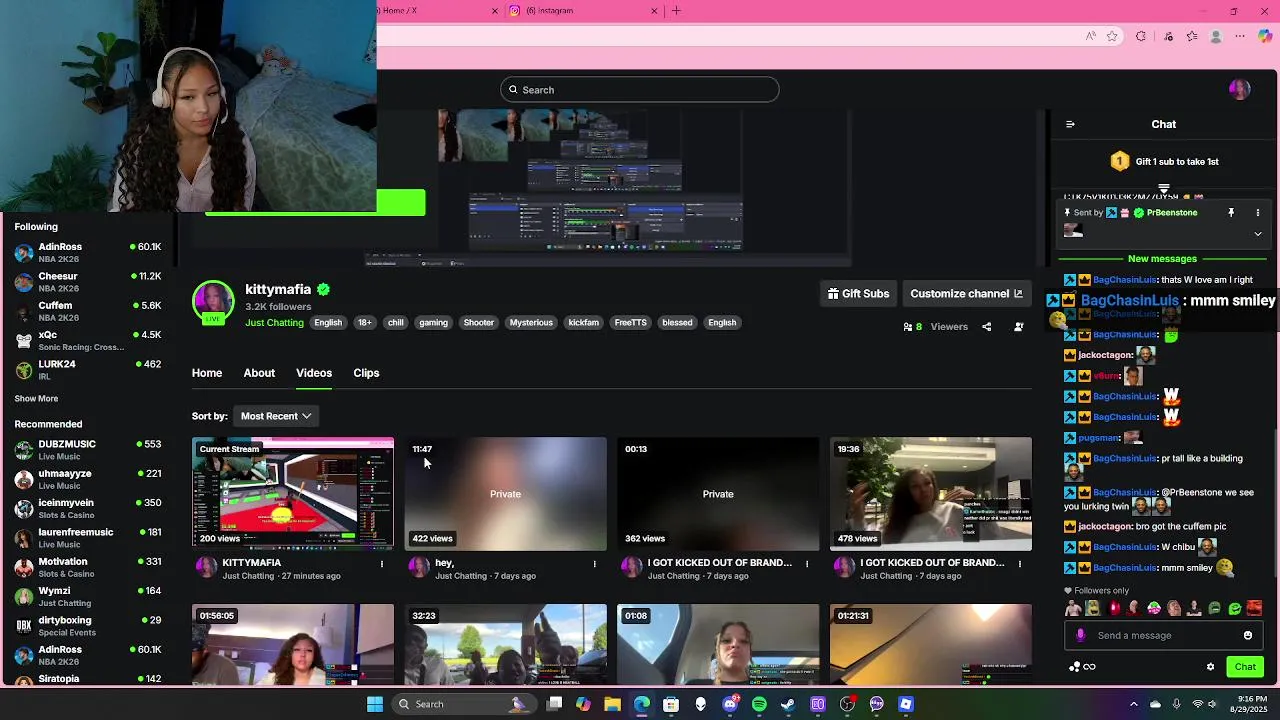Click the 18+ tag
1280x720 pixels.
(365, 323)
